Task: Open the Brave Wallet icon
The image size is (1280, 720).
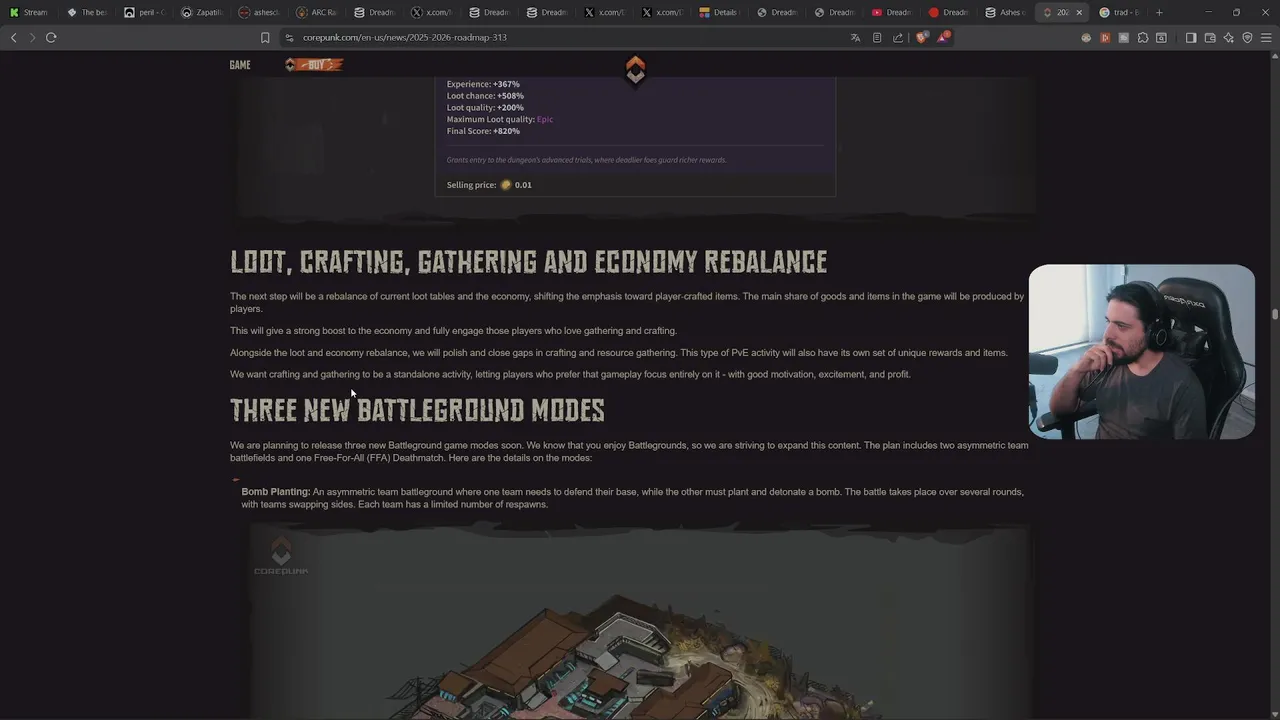Action: pos(1210,37)
